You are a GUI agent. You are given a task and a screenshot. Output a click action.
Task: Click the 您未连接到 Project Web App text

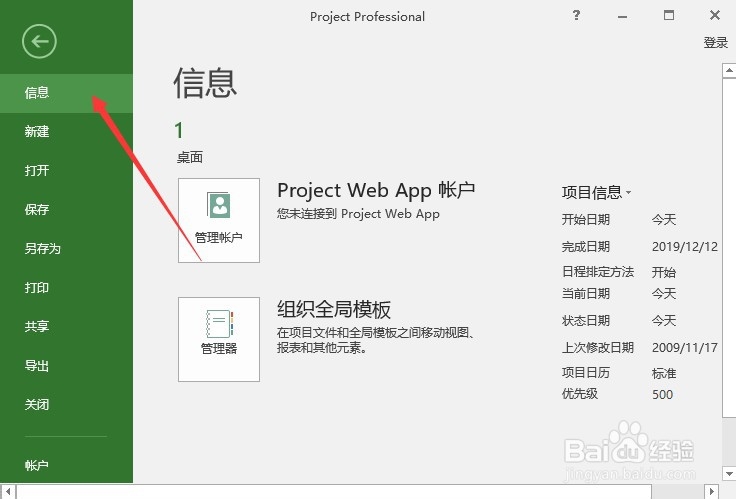point(358,214)
